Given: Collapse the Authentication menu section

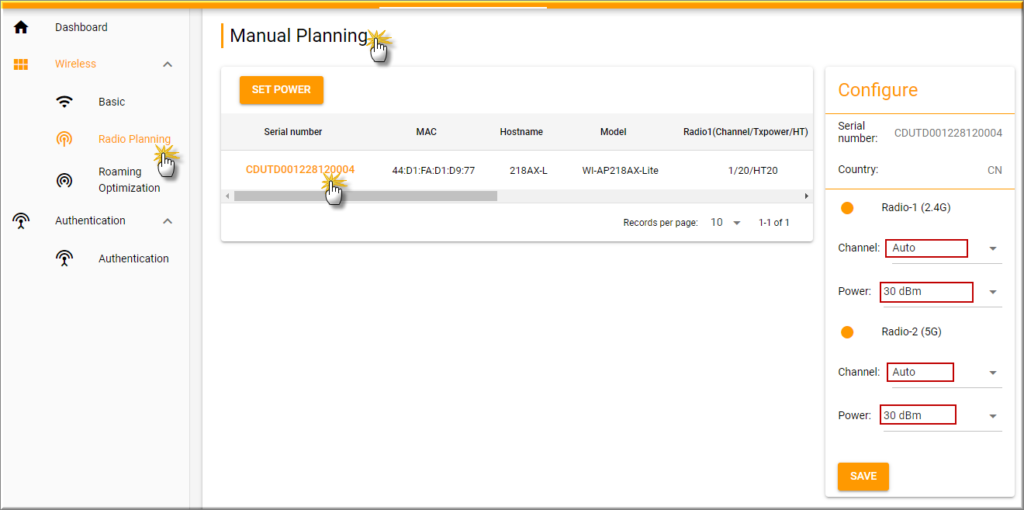Looking at the screenshot, I should click(x=167, y=221).
